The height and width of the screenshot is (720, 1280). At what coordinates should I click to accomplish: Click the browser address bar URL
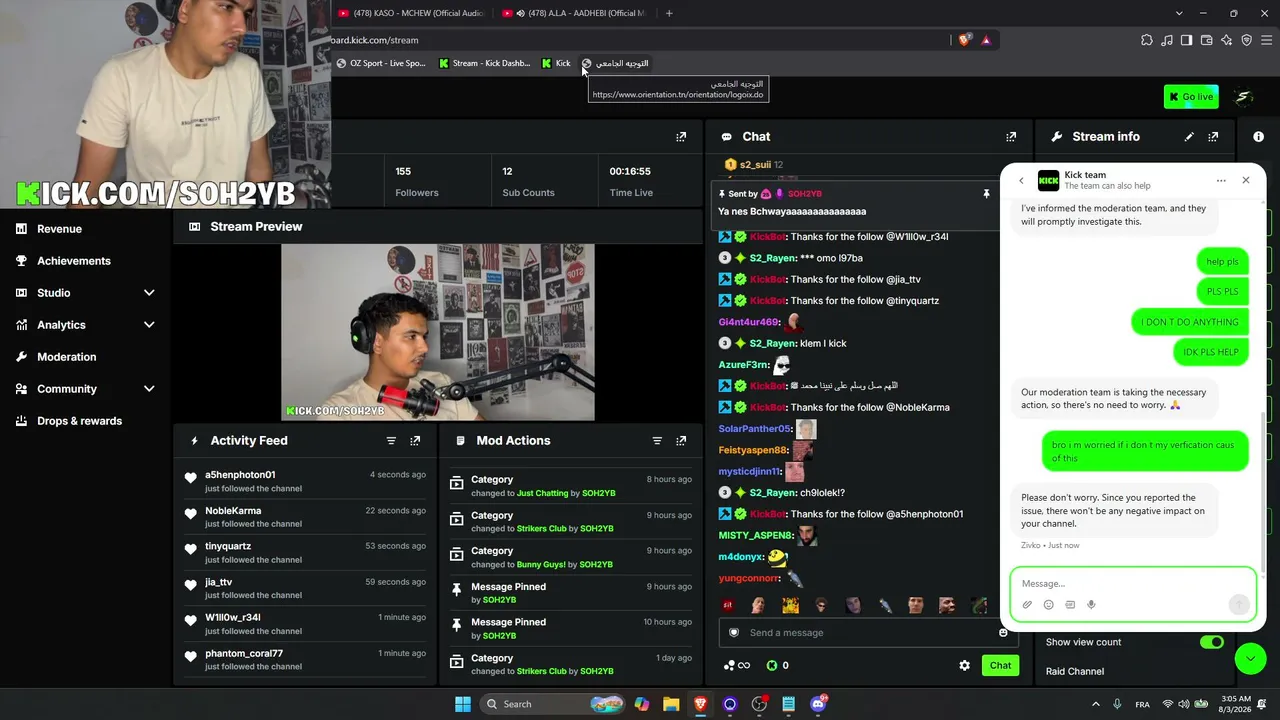tap(375, 40)
